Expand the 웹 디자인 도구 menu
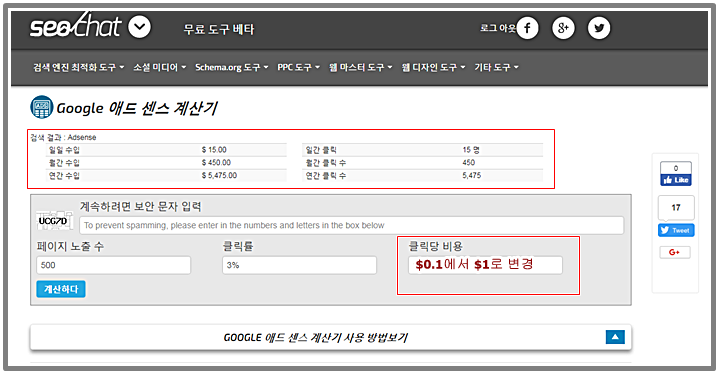 [x=433, y=67]
